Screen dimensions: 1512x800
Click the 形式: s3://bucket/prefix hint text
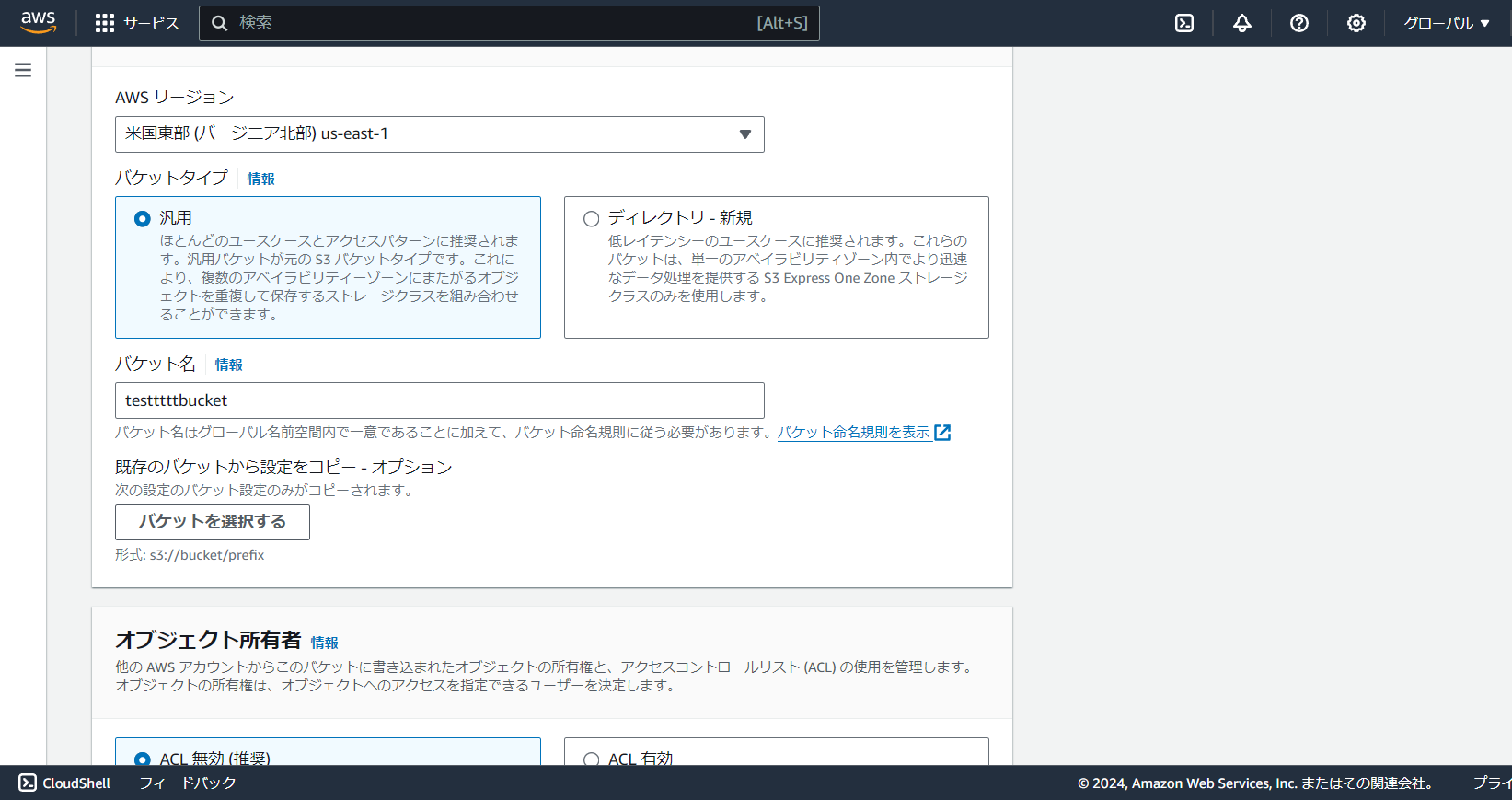point(190,555)
